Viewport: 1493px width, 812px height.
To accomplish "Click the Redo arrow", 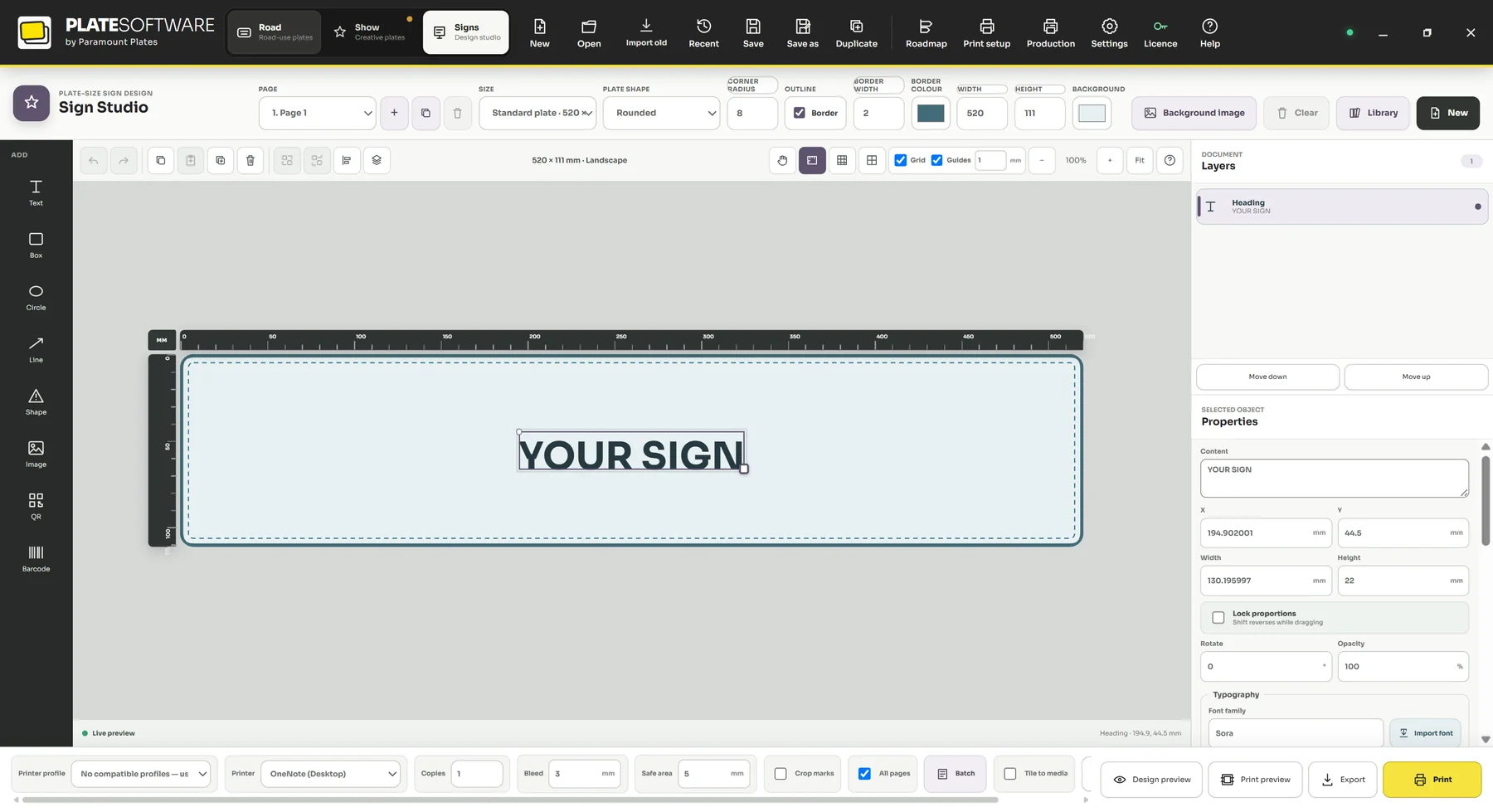I will [124, 160].
